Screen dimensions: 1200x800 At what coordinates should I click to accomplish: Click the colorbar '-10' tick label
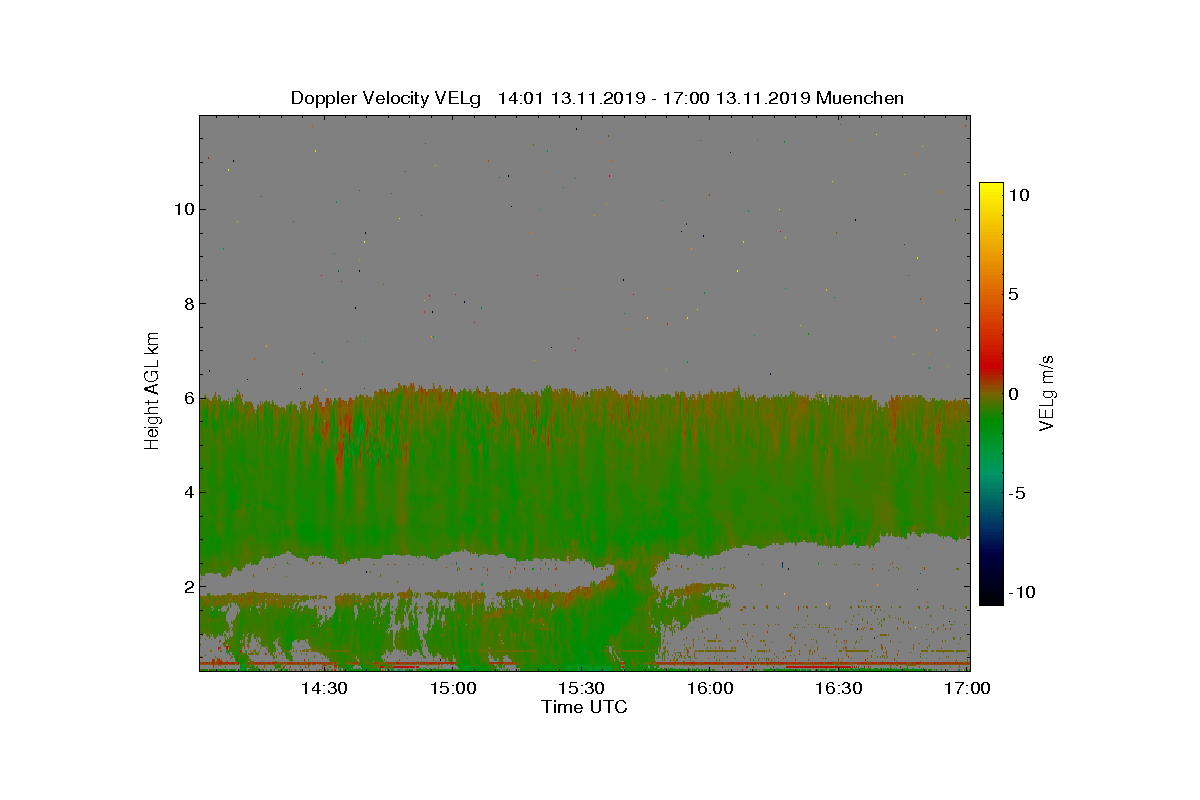point(1019,592)
